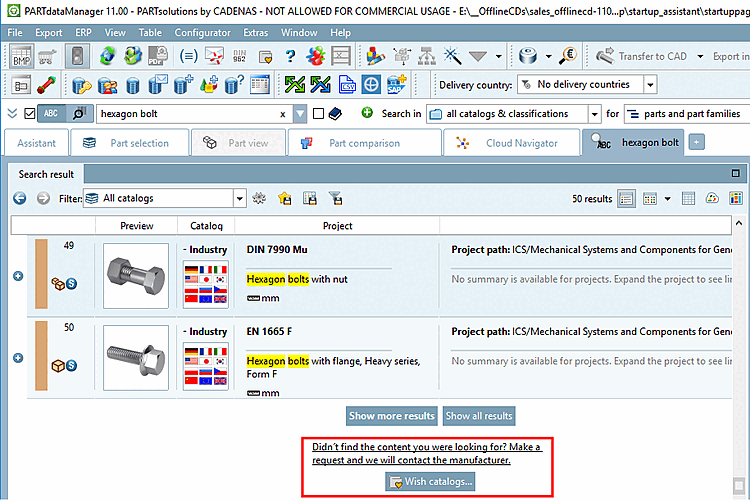
Task: Click the Show more results button
Action: pyautogui.click(x=392, y=416)
